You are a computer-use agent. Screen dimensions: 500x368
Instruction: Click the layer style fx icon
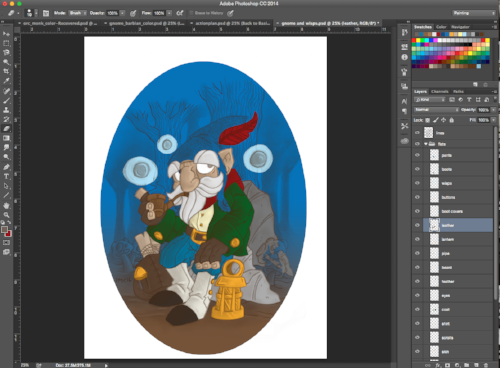point(438,365)
